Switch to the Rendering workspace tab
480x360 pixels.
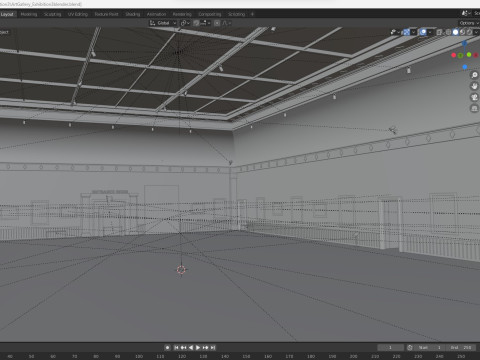click(182, 14)
